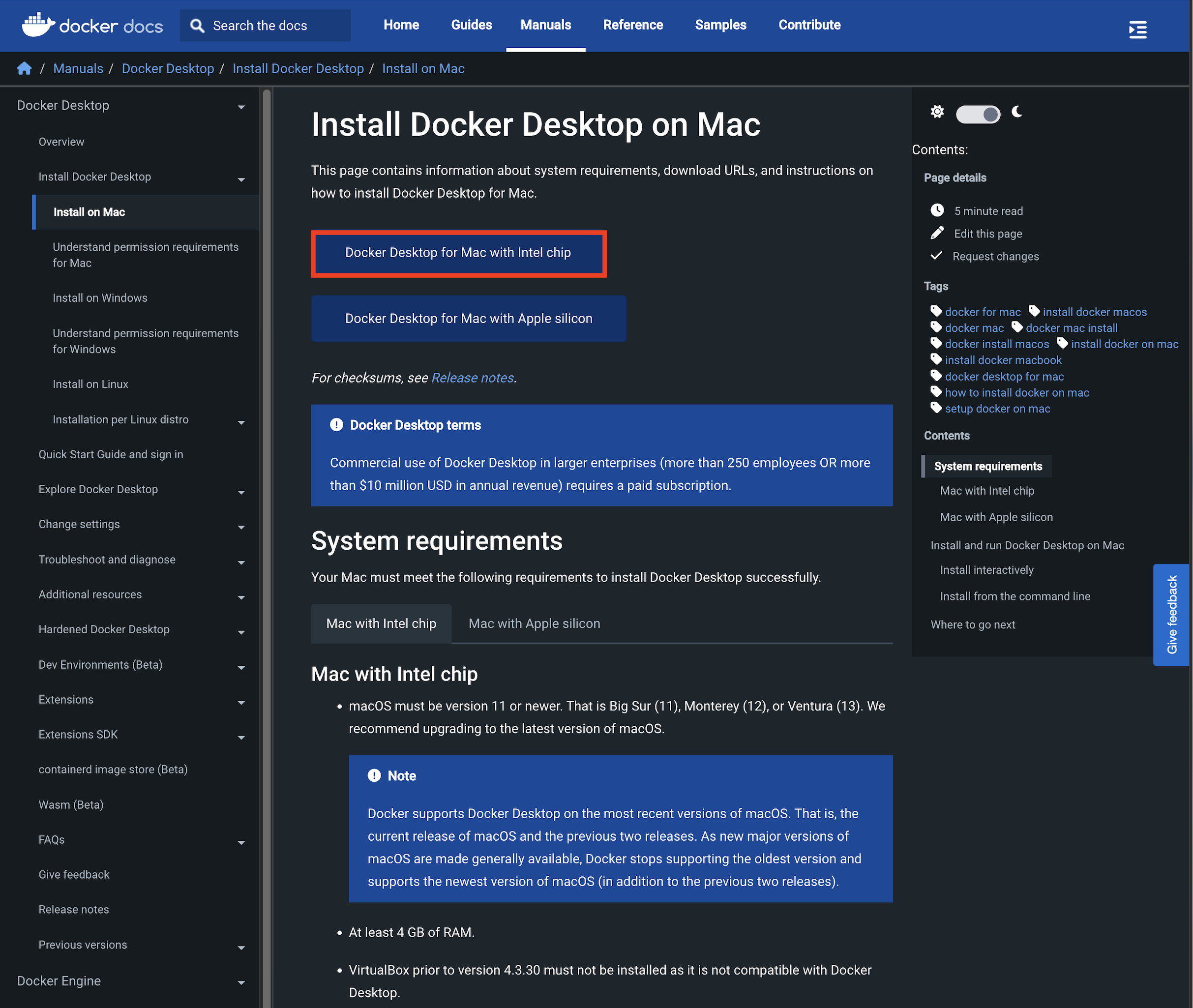Toggle the light/dark theme switch

click(x=978, y=114)
